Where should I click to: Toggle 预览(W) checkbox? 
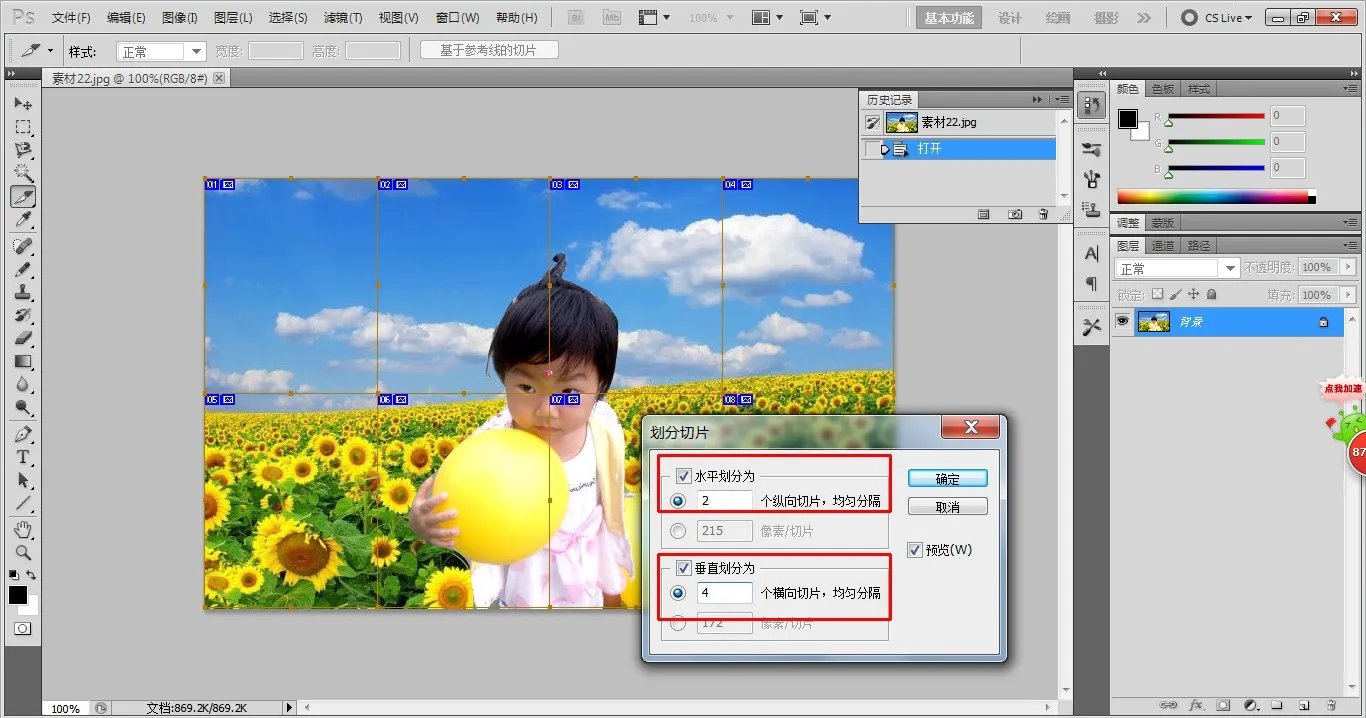pyautogui.click(x=915, y=550)
